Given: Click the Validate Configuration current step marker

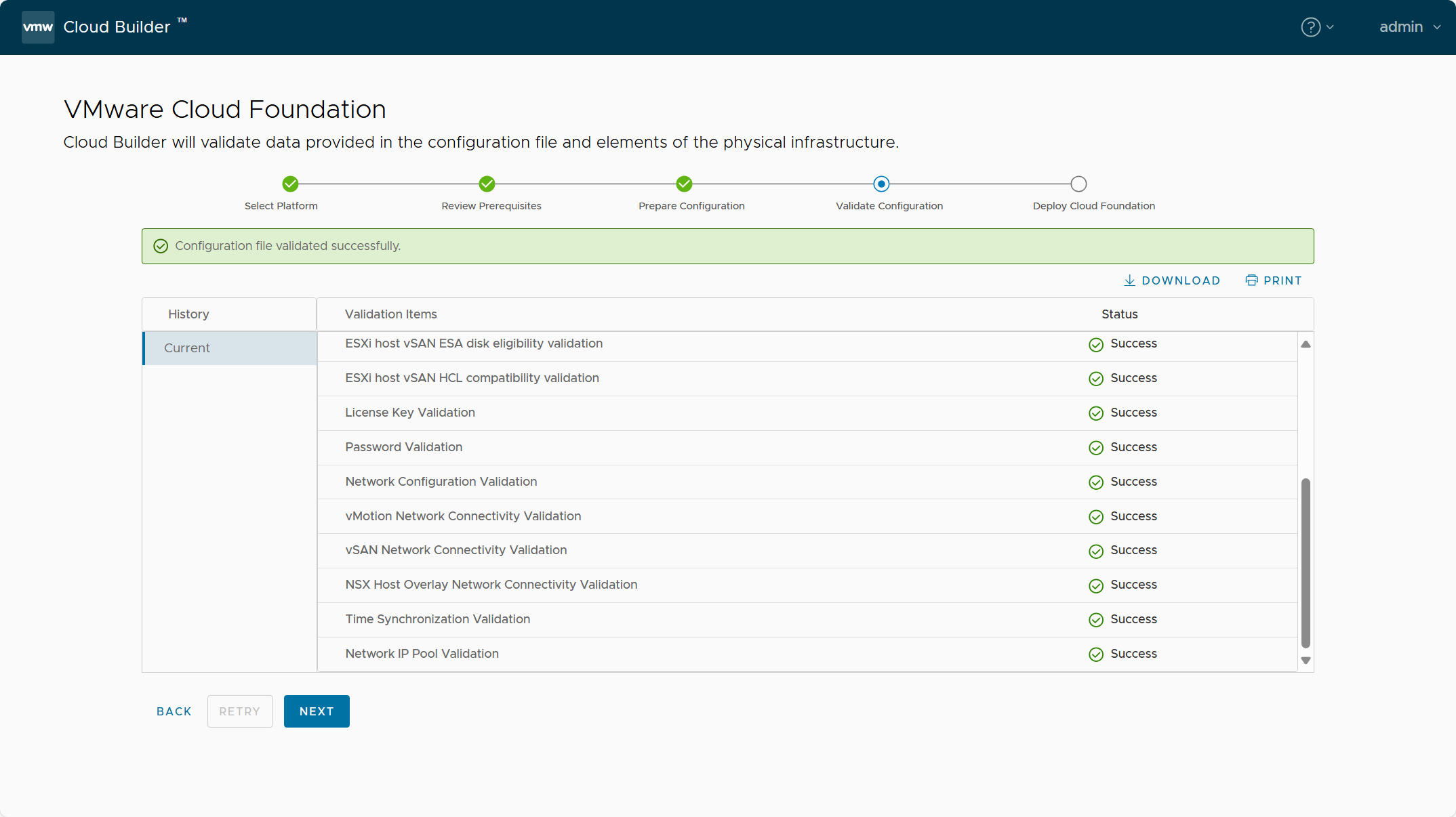Looking at the screenshot, I should (x=881, y=184).
